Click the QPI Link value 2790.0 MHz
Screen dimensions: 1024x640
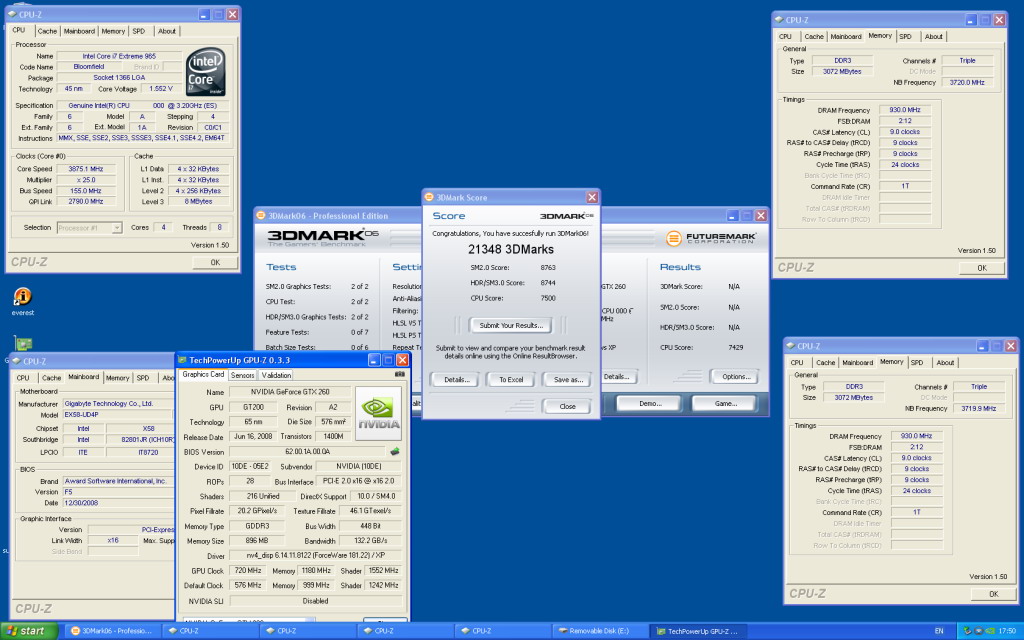(x=86, y=202)
